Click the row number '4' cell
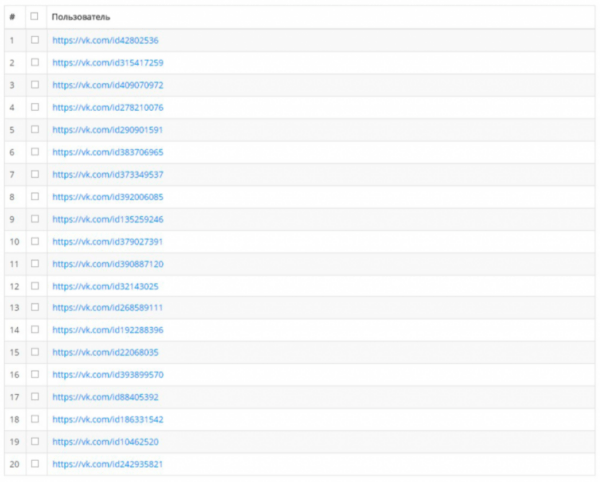 [12, 107]
